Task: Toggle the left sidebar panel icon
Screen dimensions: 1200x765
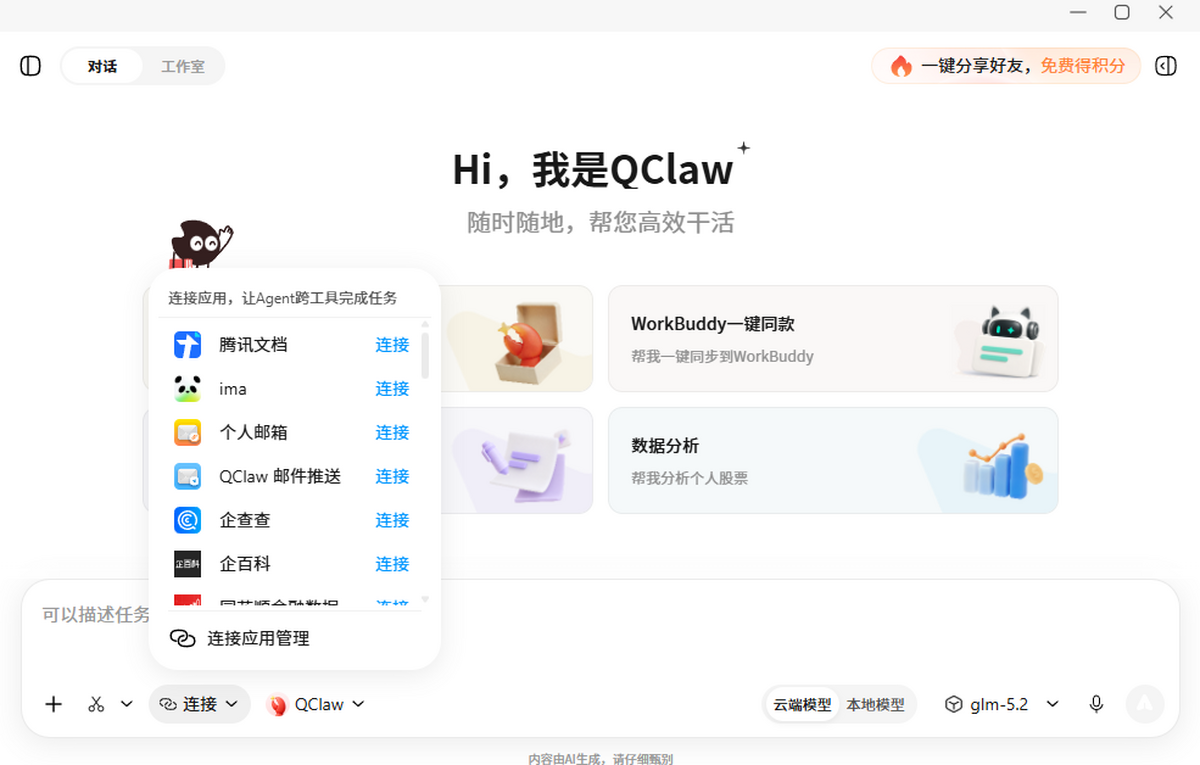Action: (31, 66)
